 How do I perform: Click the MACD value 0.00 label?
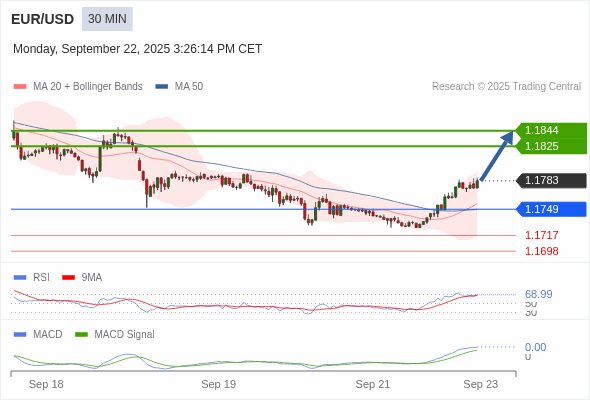[535, 347]
